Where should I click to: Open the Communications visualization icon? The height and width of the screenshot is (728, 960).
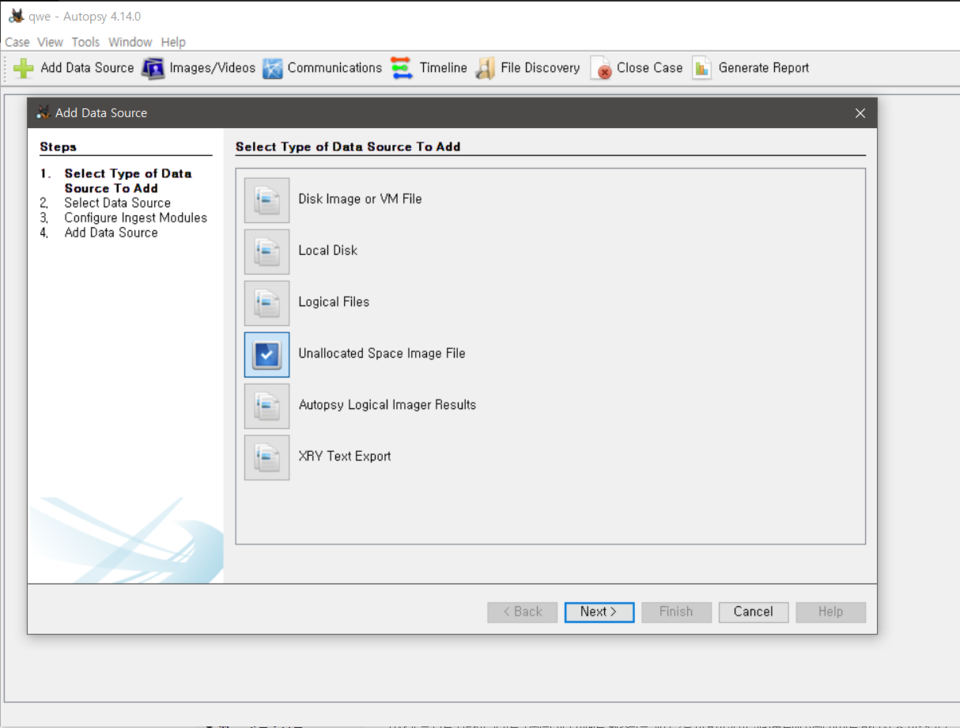[272, 68]
